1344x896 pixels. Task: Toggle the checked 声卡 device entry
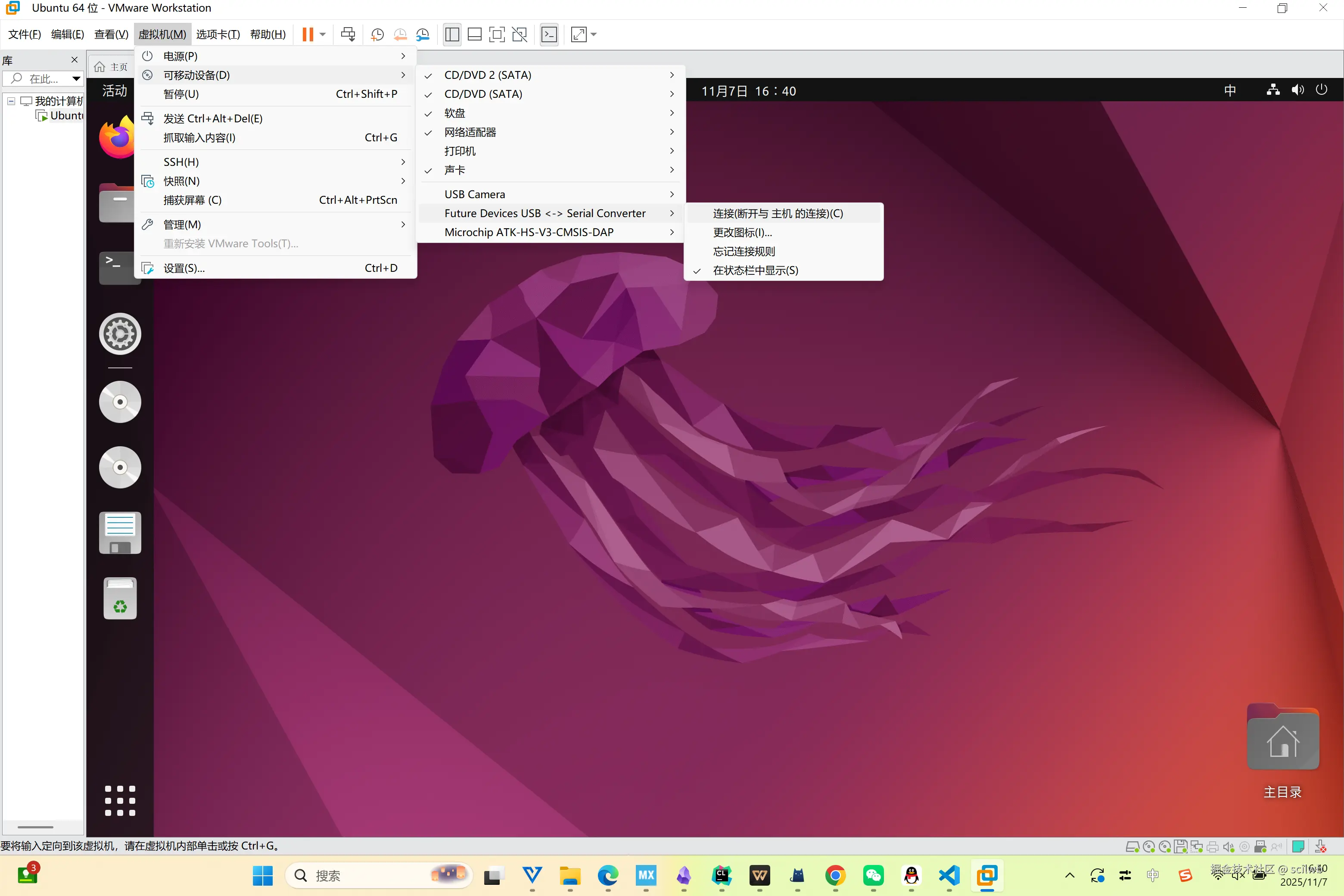tap(455, 170)
